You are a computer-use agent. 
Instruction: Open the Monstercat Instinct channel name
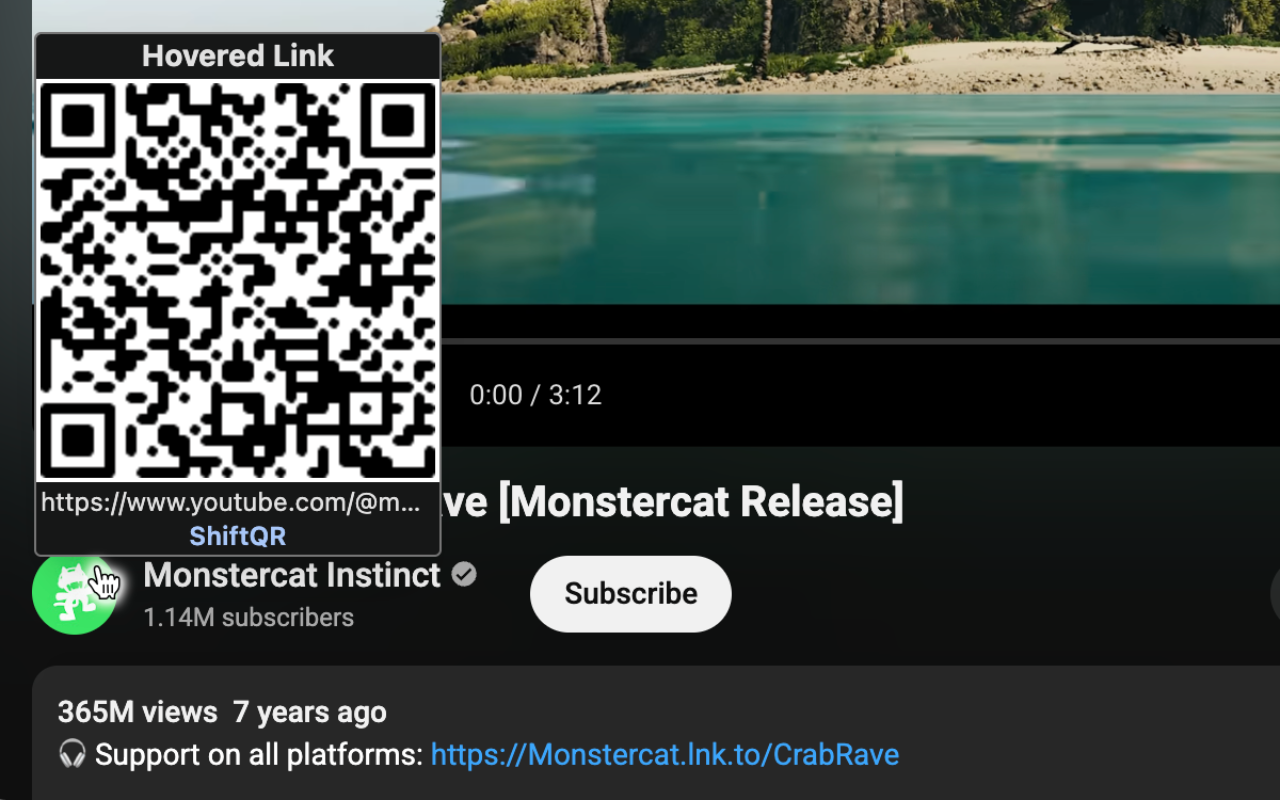292,575
